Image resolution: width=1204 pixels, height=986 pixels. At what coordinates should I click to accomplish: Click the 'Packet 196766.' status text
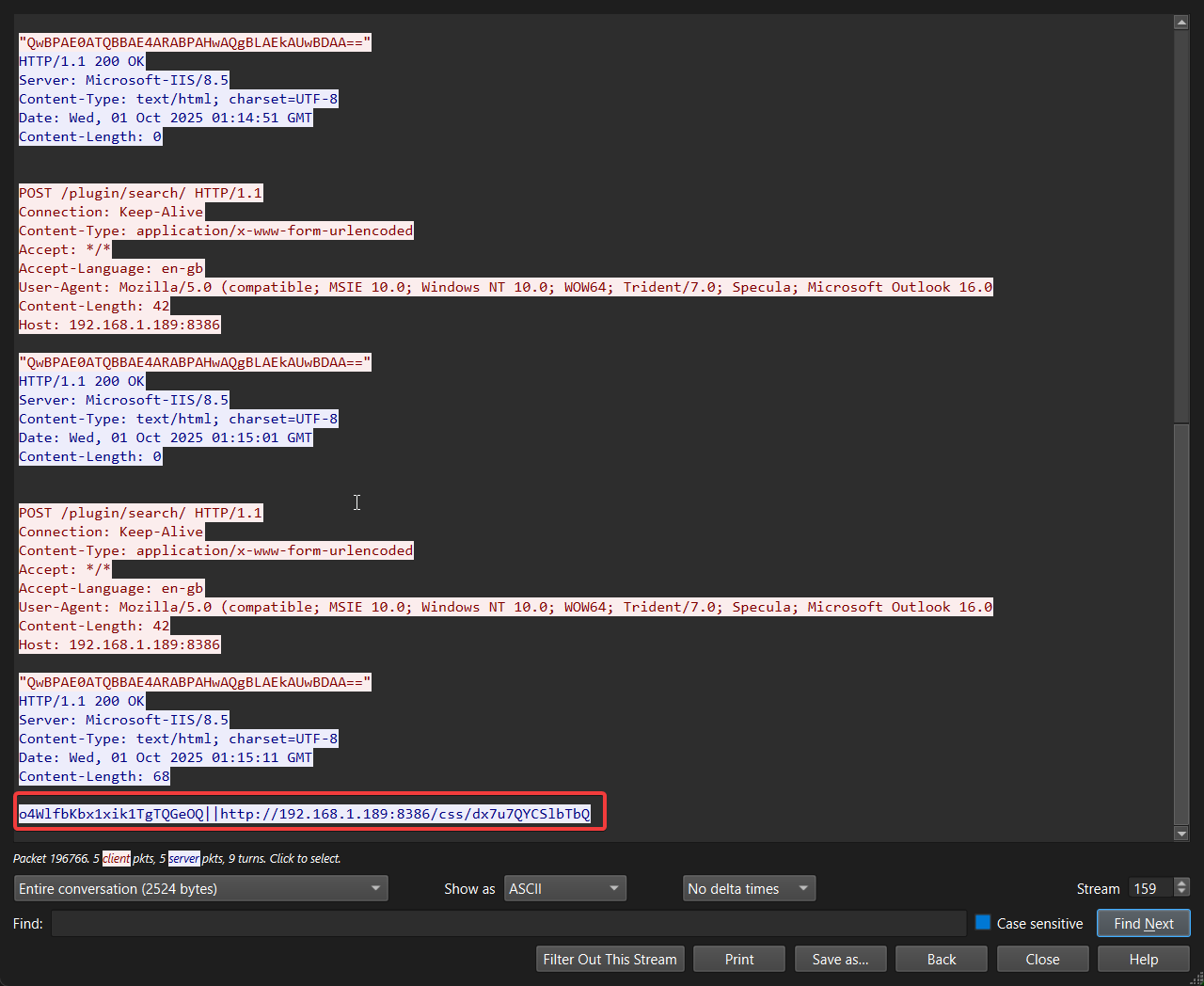pos(51,858)
